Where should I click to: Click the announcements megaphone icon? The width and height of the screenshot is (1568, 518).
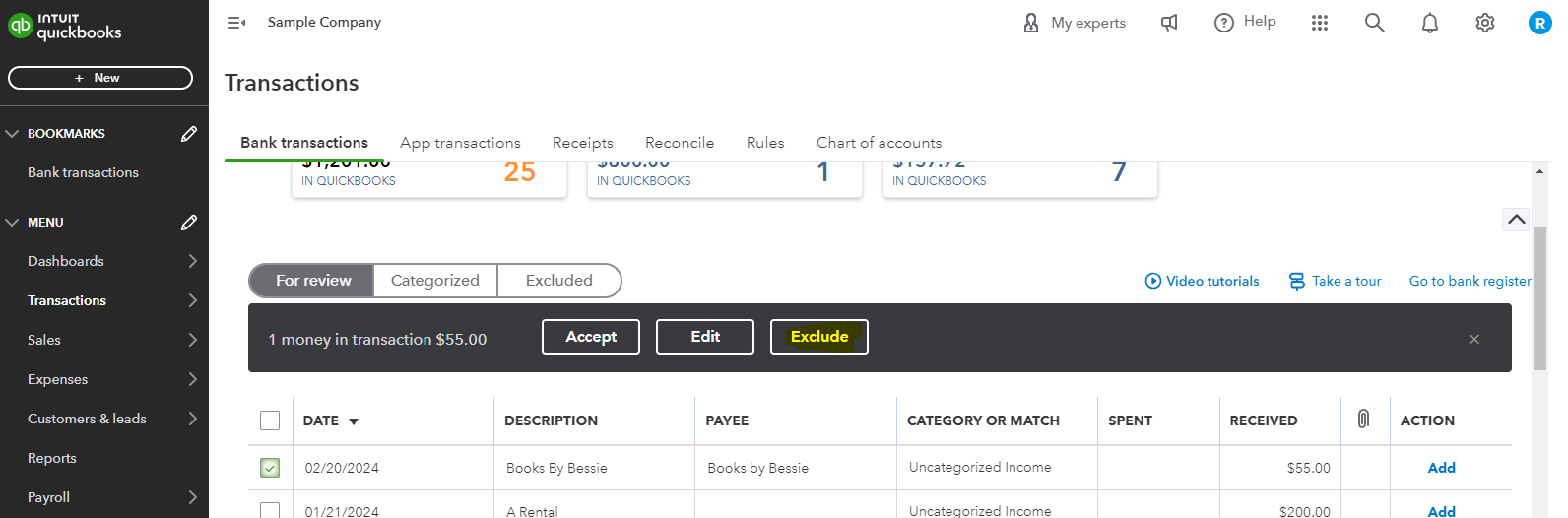[1169, 23]
